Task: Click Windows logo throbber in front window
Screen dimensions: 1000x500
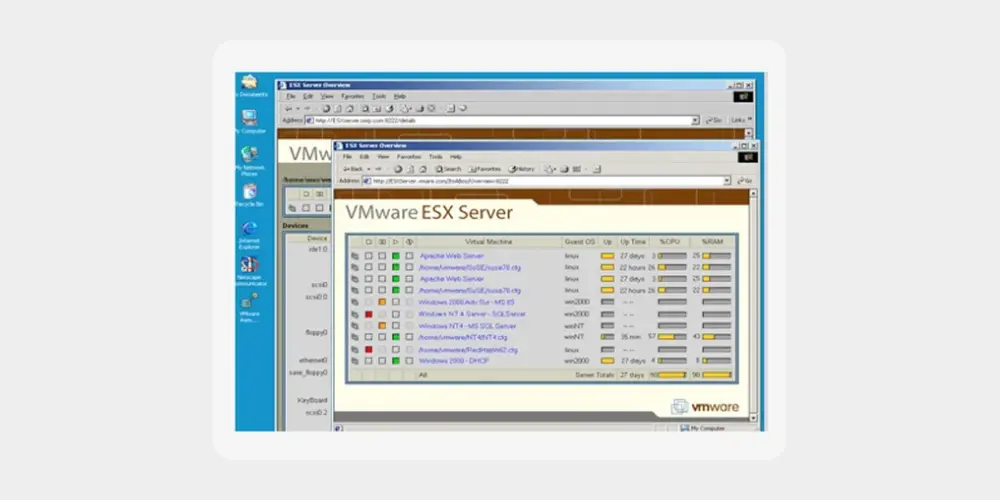Action: tap(747, 157)
